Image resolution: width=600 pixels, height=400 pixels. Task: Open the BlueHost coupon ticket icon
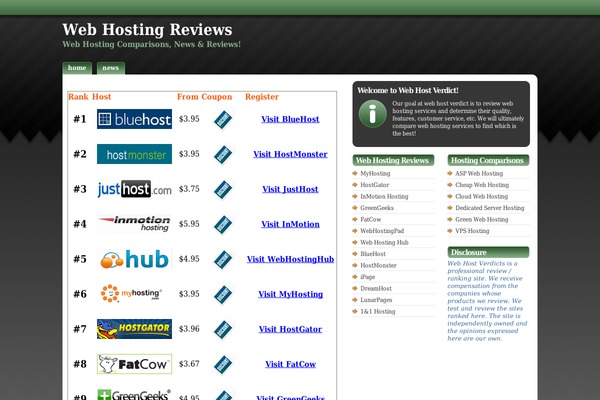(223, 120)
